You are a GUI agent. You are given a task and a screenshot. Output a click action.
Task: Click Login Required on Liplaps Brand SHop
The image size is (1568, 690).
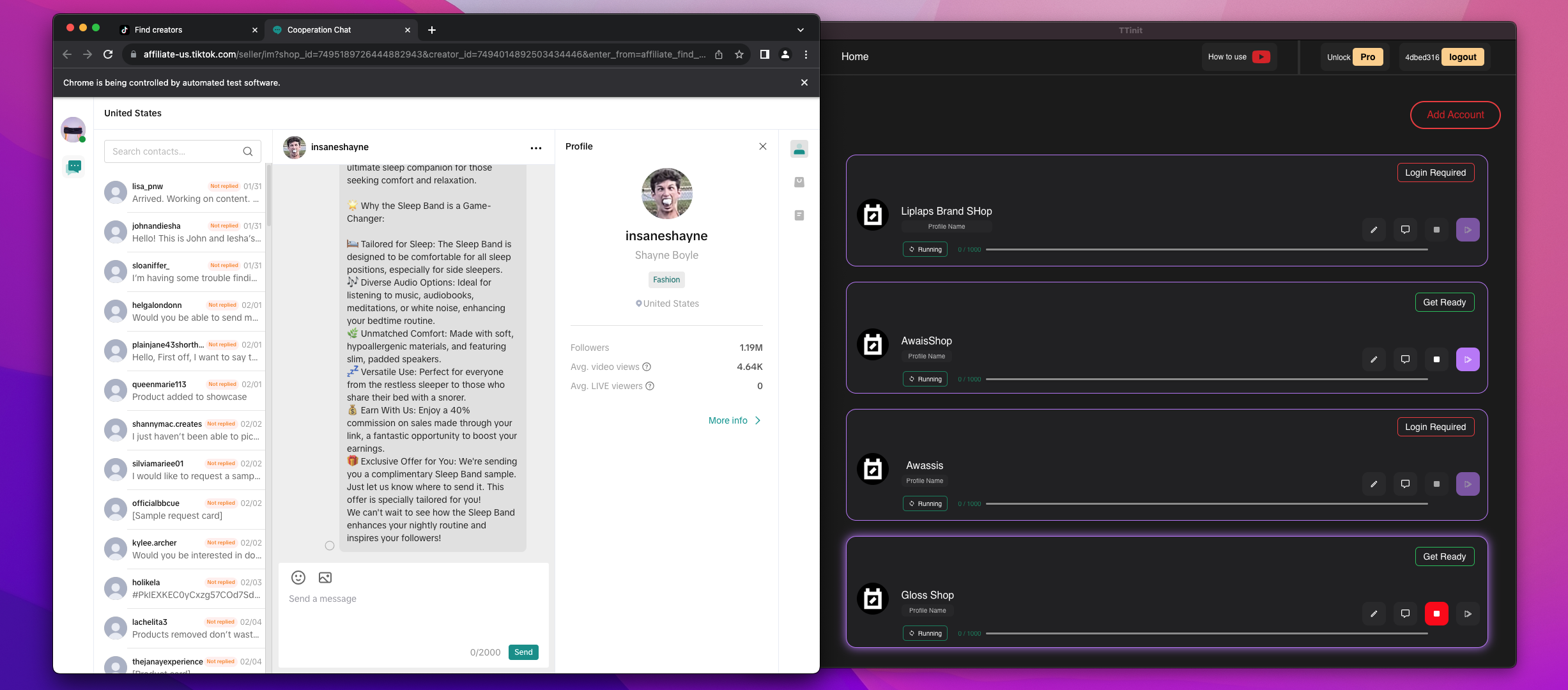click(x=1435, y=172)
